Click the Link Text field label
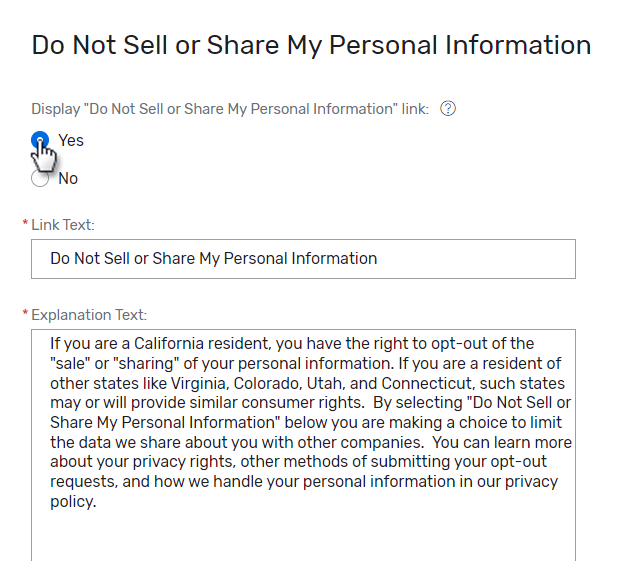This screenshot has width=623, height=561. 63,226
